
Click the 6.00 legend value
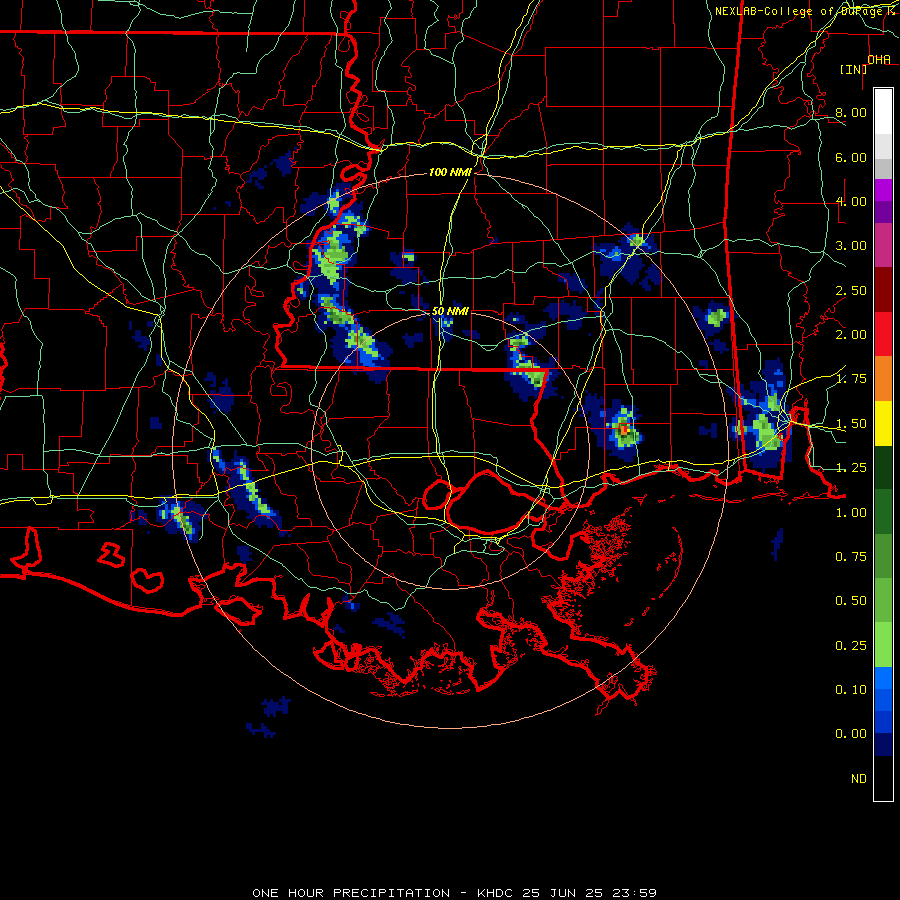[x=851, y=157]
